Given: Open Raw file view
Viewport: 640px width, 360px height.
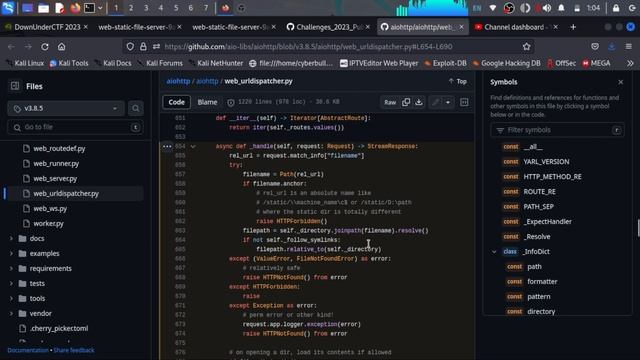Looking at the screenshot, I should [x=390, y=102].
